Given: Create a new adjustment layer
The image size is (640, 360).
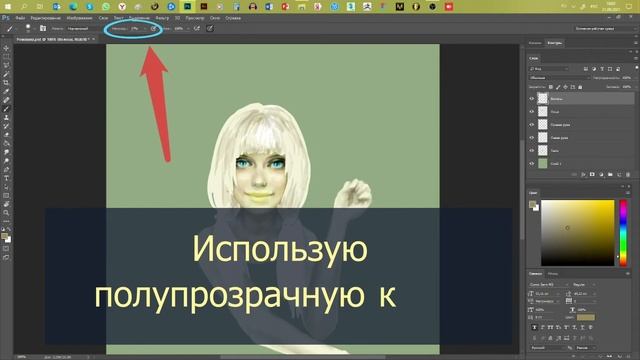Looking at the screenshot, I should click(x=601, y=174).
